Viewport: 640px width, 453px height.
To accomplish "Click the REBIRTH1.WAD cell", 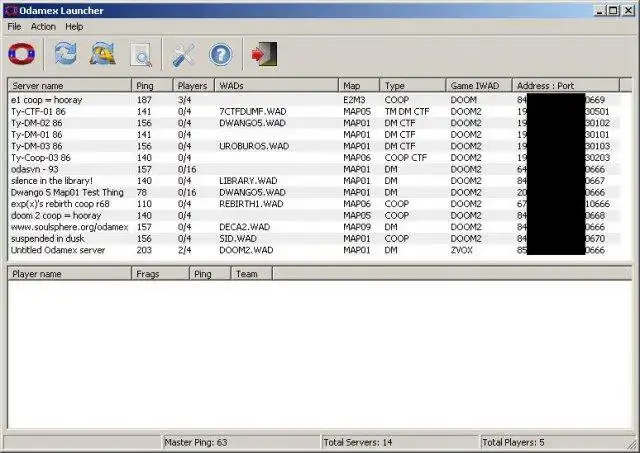I will click(x=251, y=204).
